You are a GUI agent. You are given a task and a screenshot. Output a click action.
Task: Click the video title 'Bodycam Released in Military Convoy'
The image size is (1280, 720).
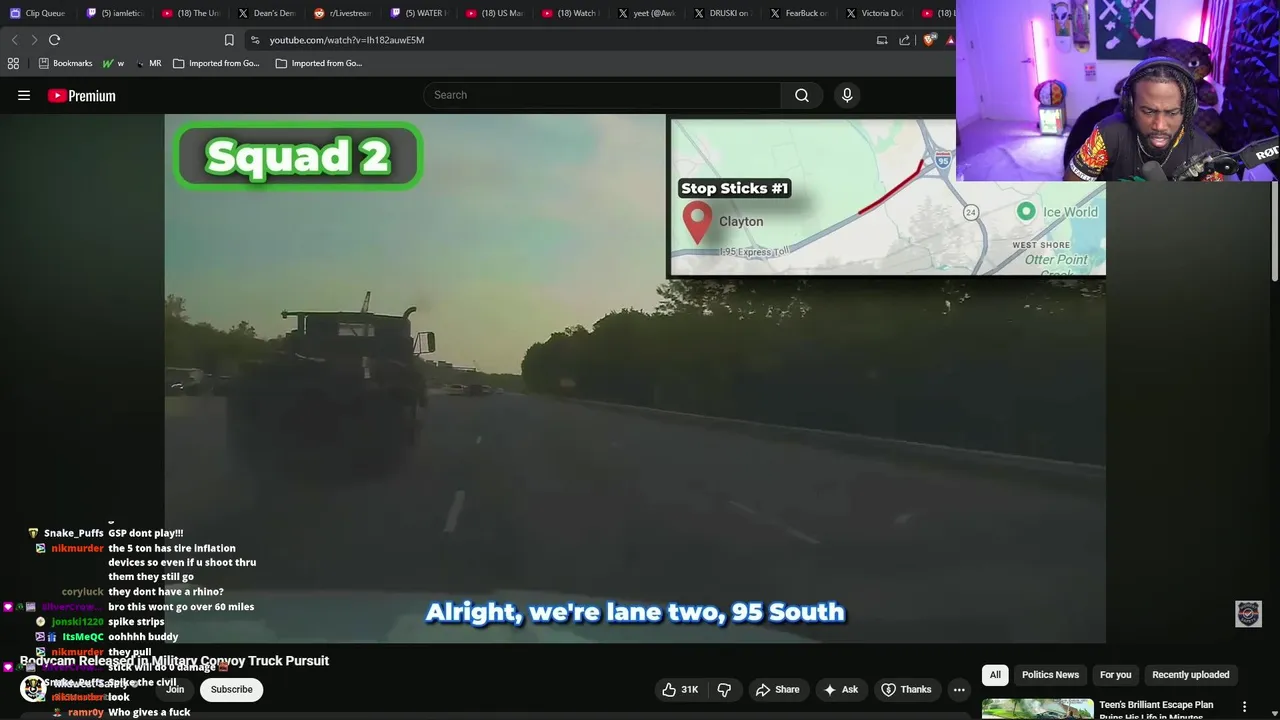(x=174, y=661)
